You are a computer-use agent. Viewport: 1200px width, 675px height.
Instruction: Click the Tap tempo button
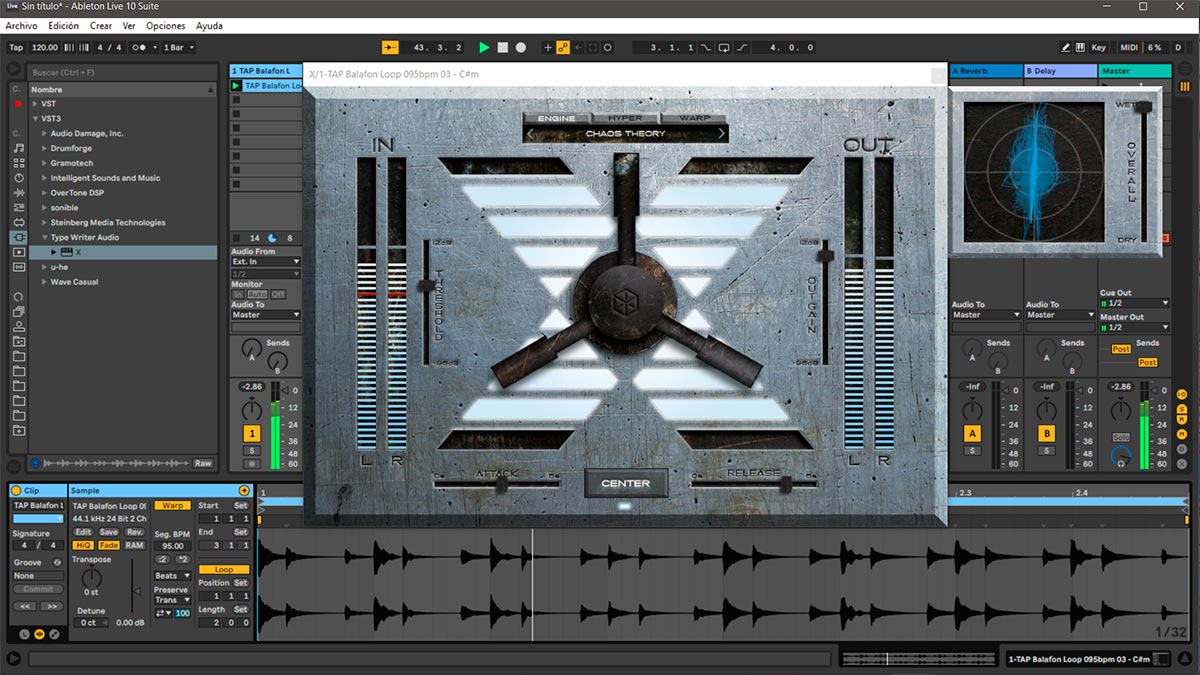pos(16,47)
